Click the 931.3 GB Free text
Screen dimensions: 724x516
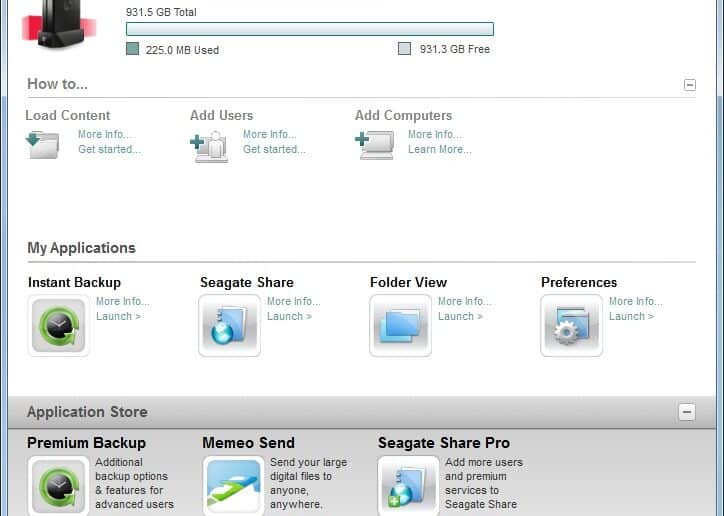(x=455, y=49)
